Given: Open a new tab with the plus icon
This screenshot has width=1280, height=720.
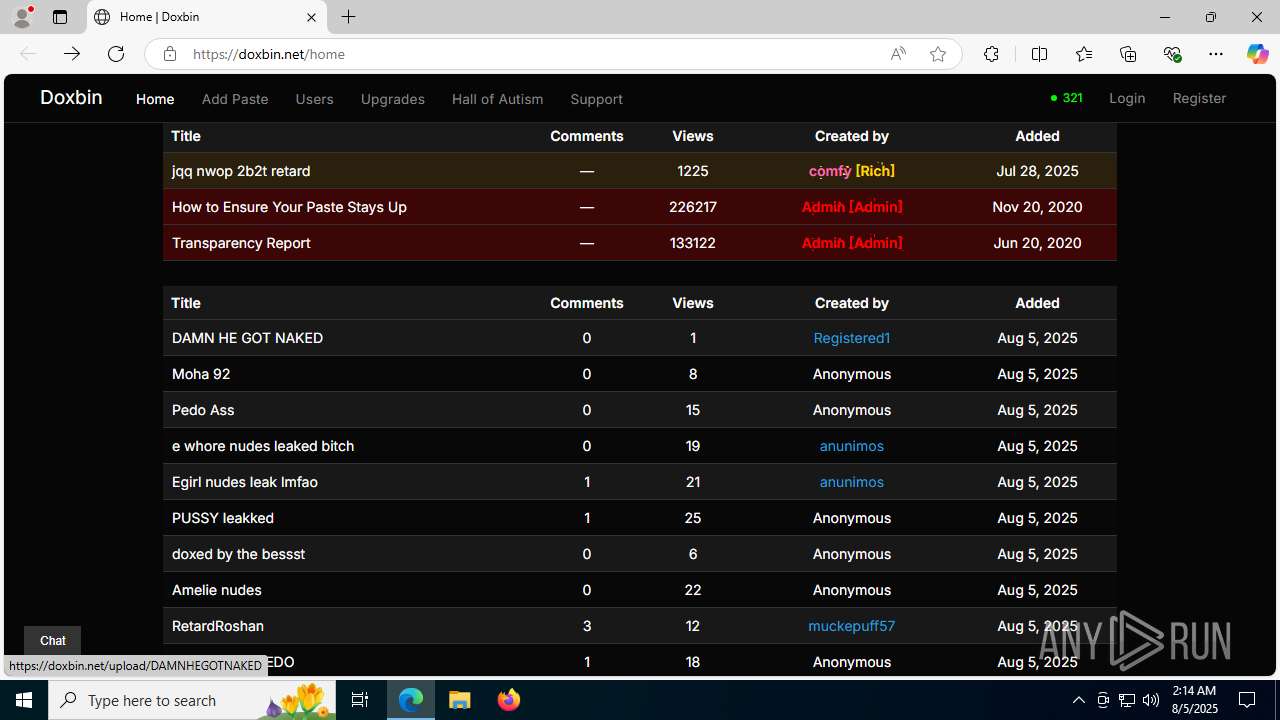Looking at the screenshot, I should point(348,17).
